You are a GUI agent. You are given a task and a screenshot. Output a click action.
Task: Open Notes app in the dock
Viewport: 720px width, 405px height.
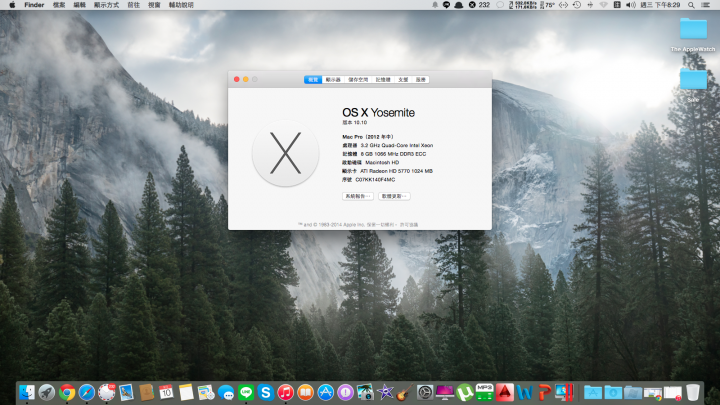[x=186, y=393]
